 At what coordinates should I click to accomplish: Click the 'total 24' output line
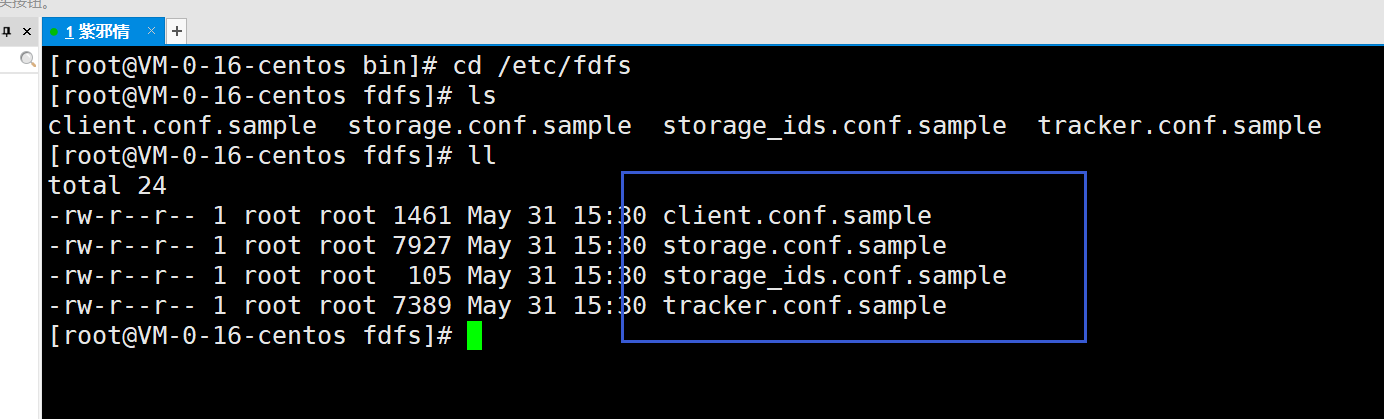coord(107,185)
